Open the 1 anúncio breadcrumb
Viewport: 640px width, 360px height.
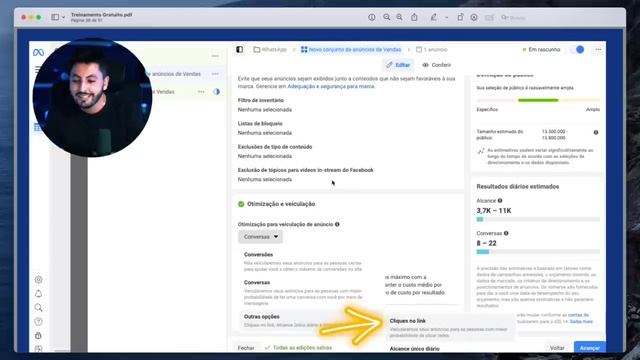[432, 49]
